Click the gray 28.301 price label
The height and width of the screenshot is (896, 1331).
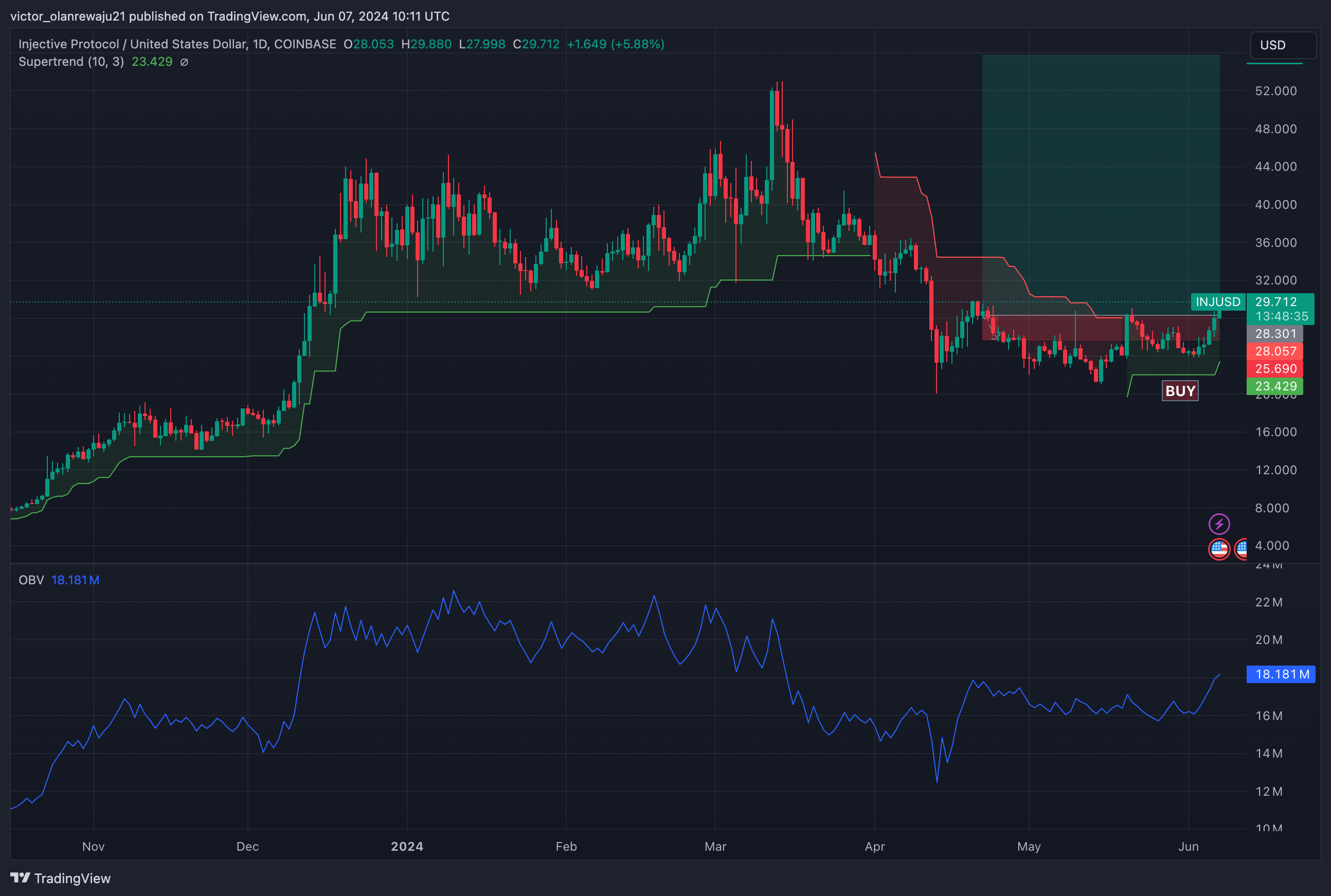[x=1275, y=334]
